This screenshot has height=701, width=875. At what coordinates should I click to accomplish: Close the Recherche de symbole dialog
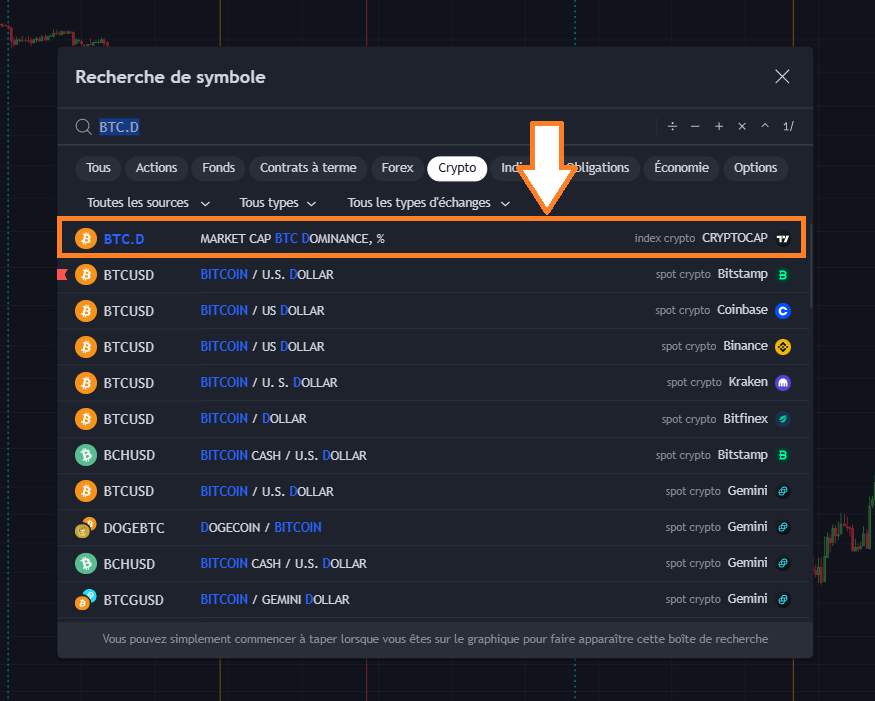[782, 76]
